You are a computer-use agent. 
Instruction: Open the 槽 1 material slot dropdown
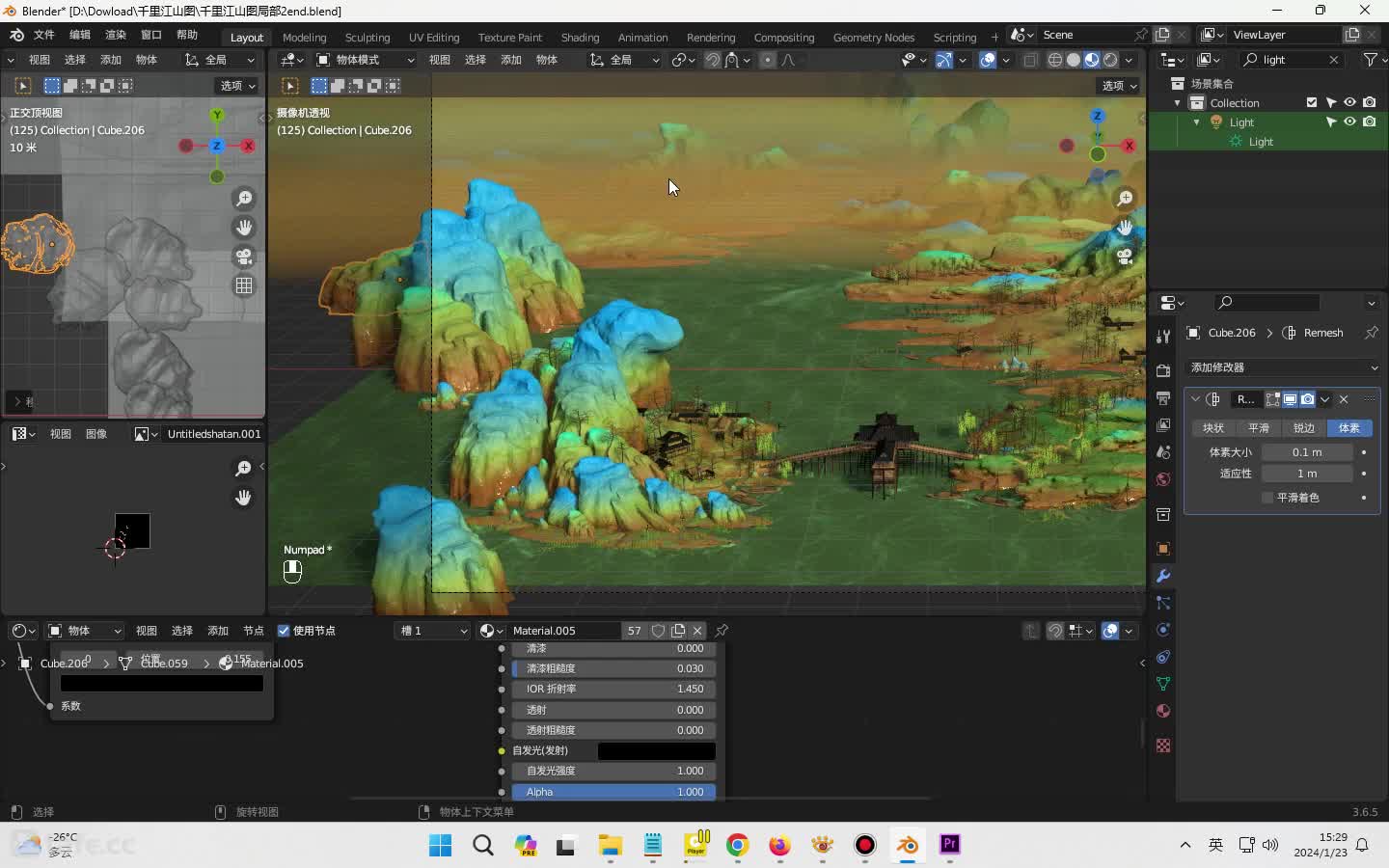pos(432,631)
